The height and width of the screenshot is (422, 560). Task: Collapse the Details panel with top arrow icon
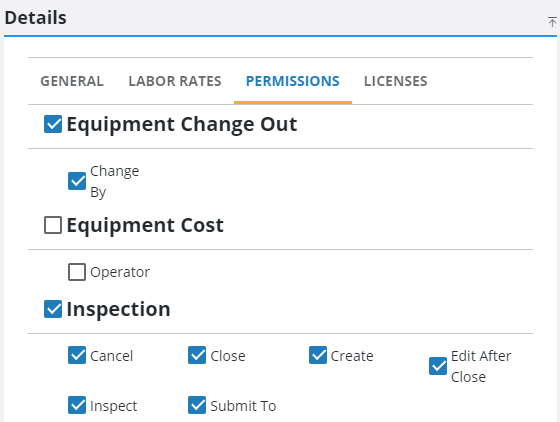[552, 22]
